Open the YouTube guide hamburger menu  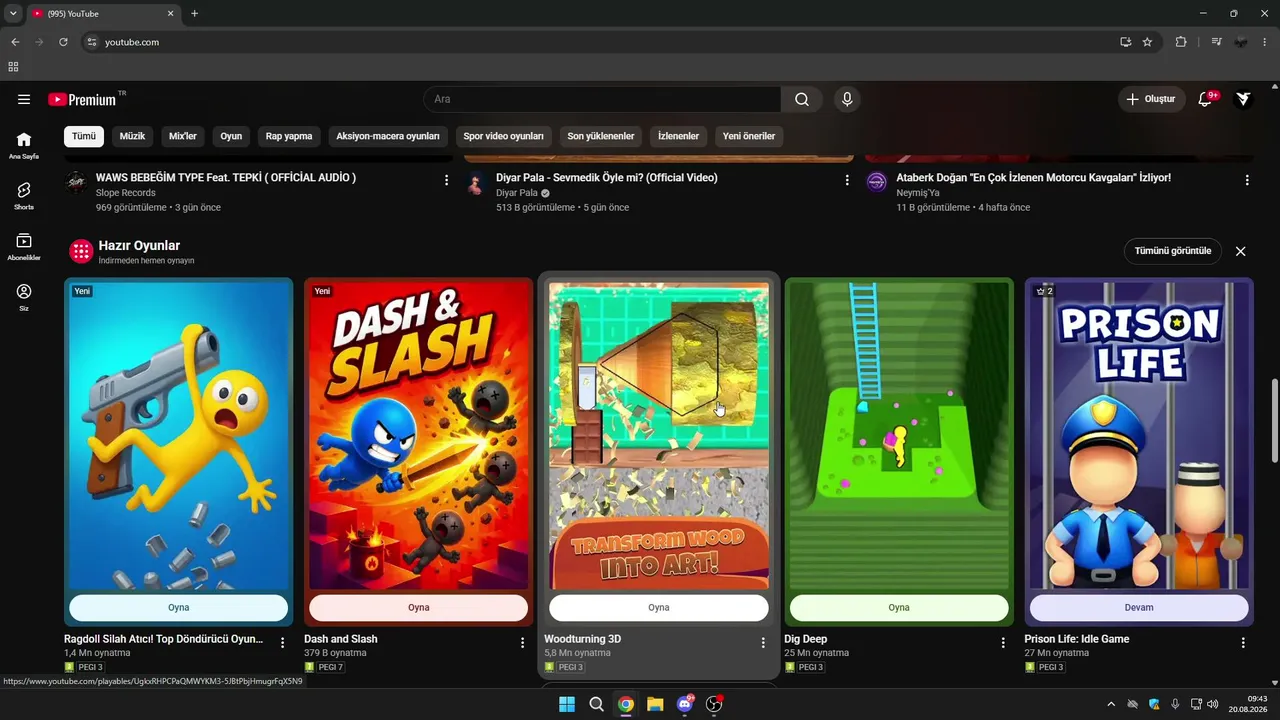(24, 99)
